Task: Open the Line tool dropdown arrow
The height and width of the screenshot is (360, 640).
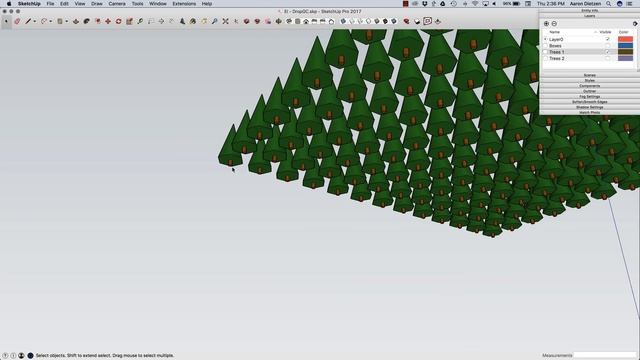Action: point(35,21)
